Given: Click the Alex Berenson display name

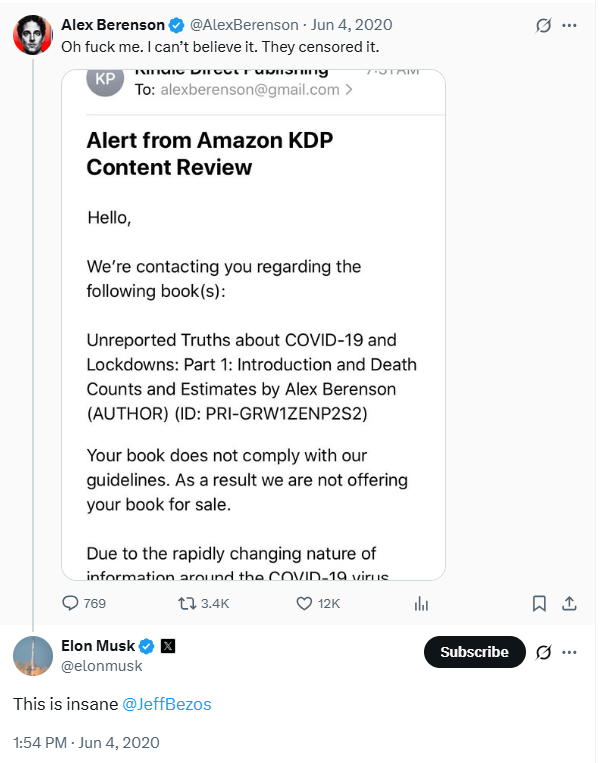Looking at the screenshot, I should [105, 24].
